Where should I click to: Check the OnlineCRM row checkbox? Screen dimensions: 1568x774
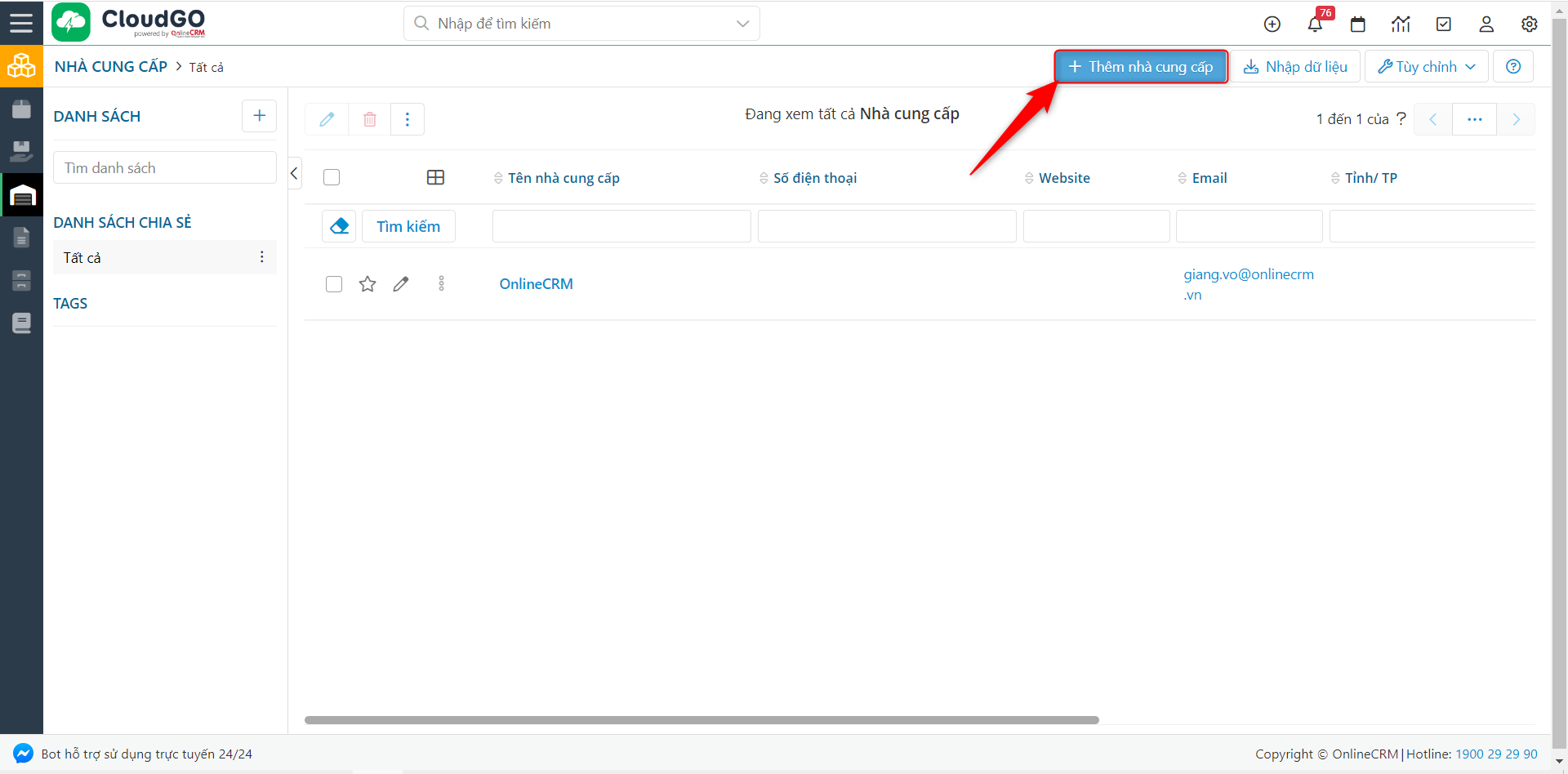point(334,284)
